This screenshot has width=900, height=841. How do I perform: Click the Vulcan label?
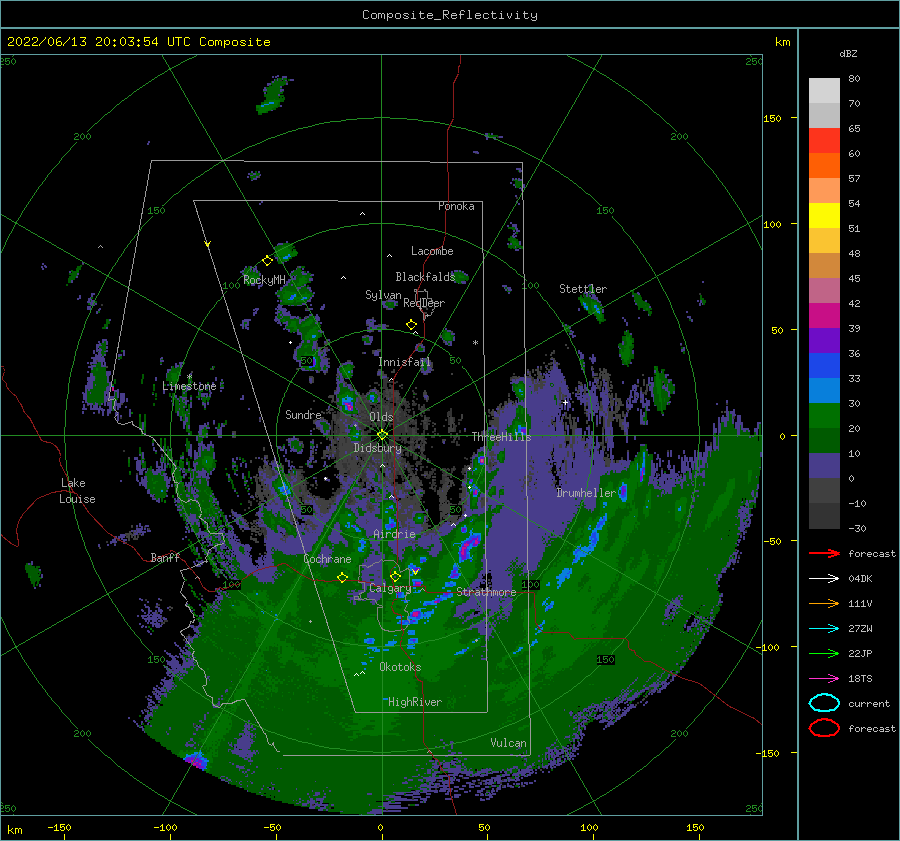[x=508, y=743]
